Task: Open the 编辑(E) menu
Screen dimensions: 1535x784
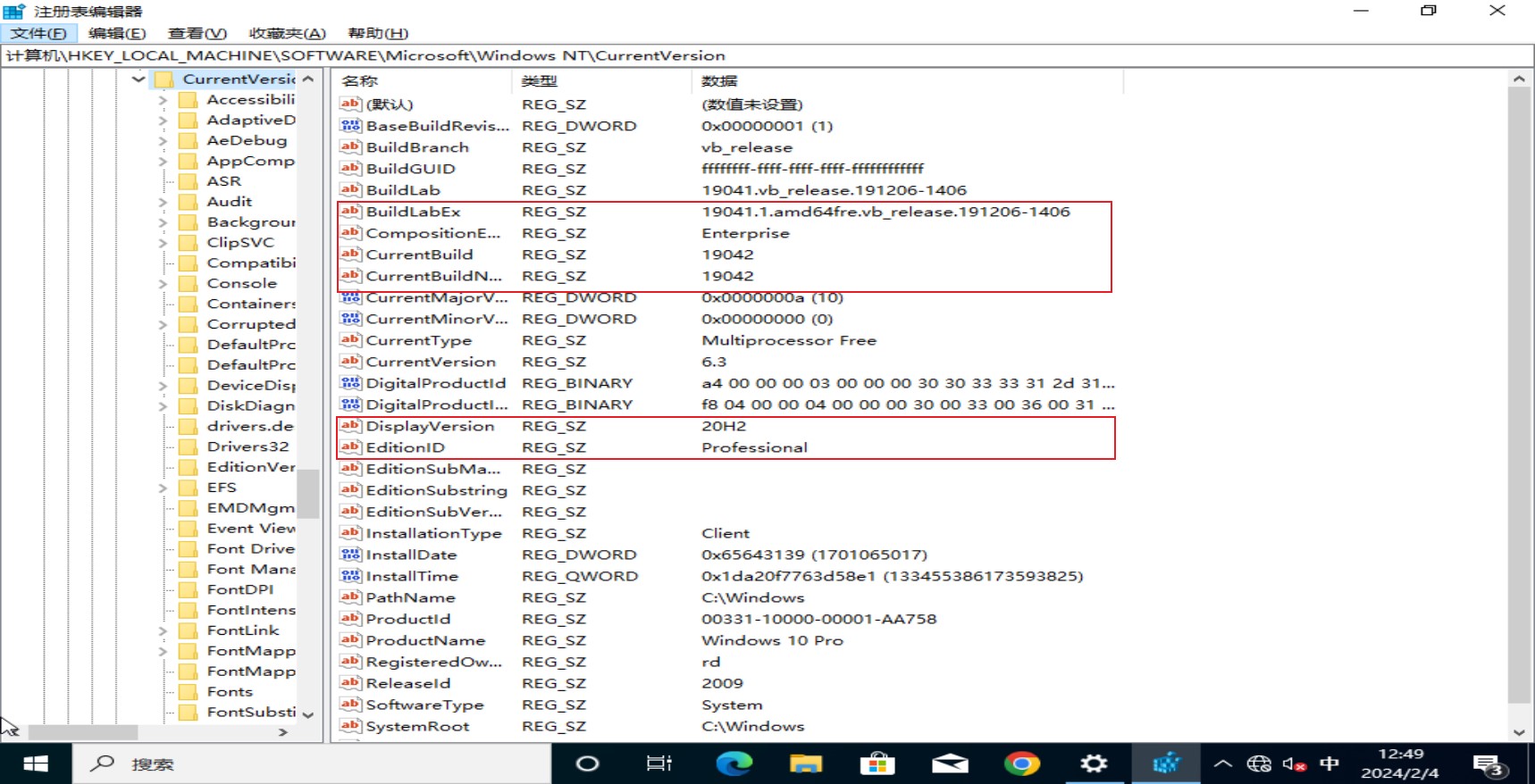Action: (117, 33)
